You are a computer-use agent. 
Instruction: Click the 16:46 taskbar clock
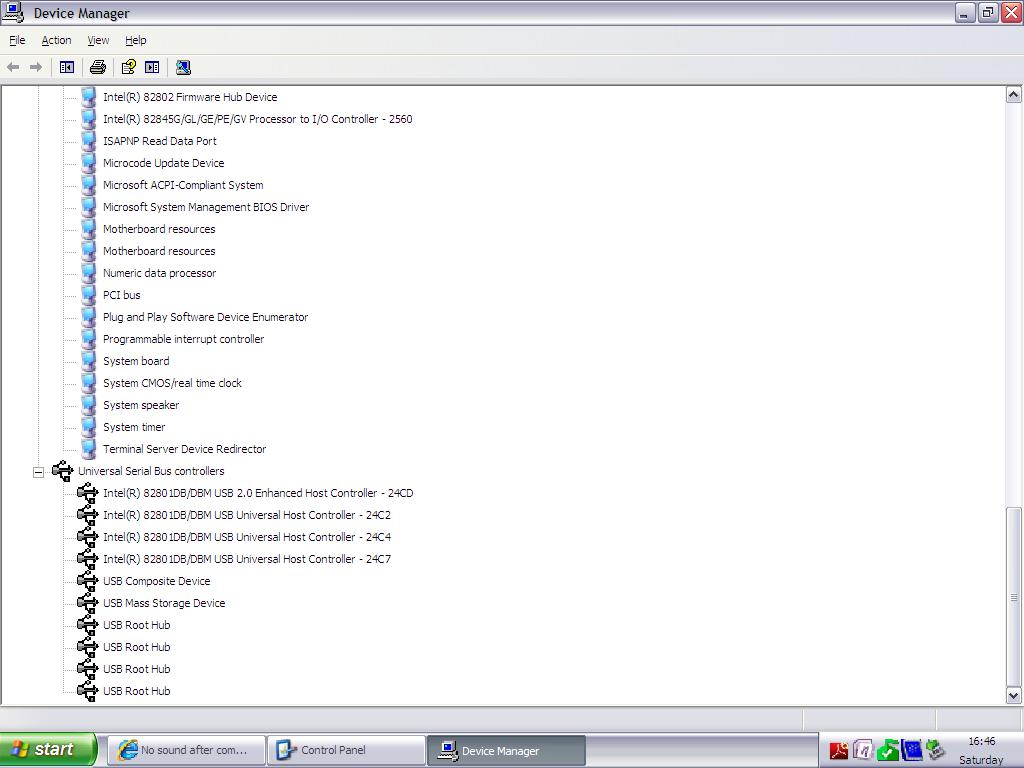(x=982, y=741)
